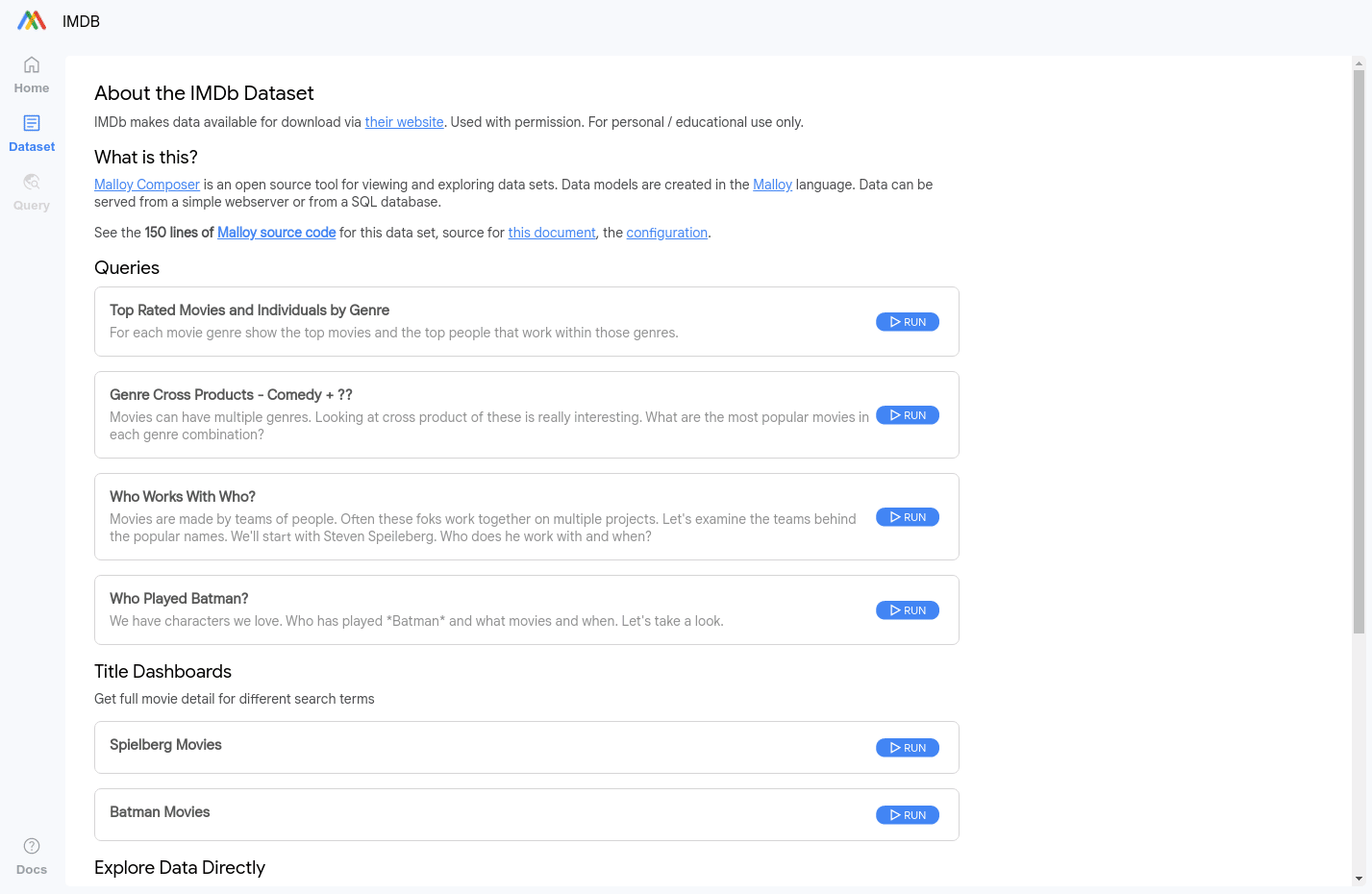Open the Home sidebar icon
1372x894 pixels.
click(32, 65)
